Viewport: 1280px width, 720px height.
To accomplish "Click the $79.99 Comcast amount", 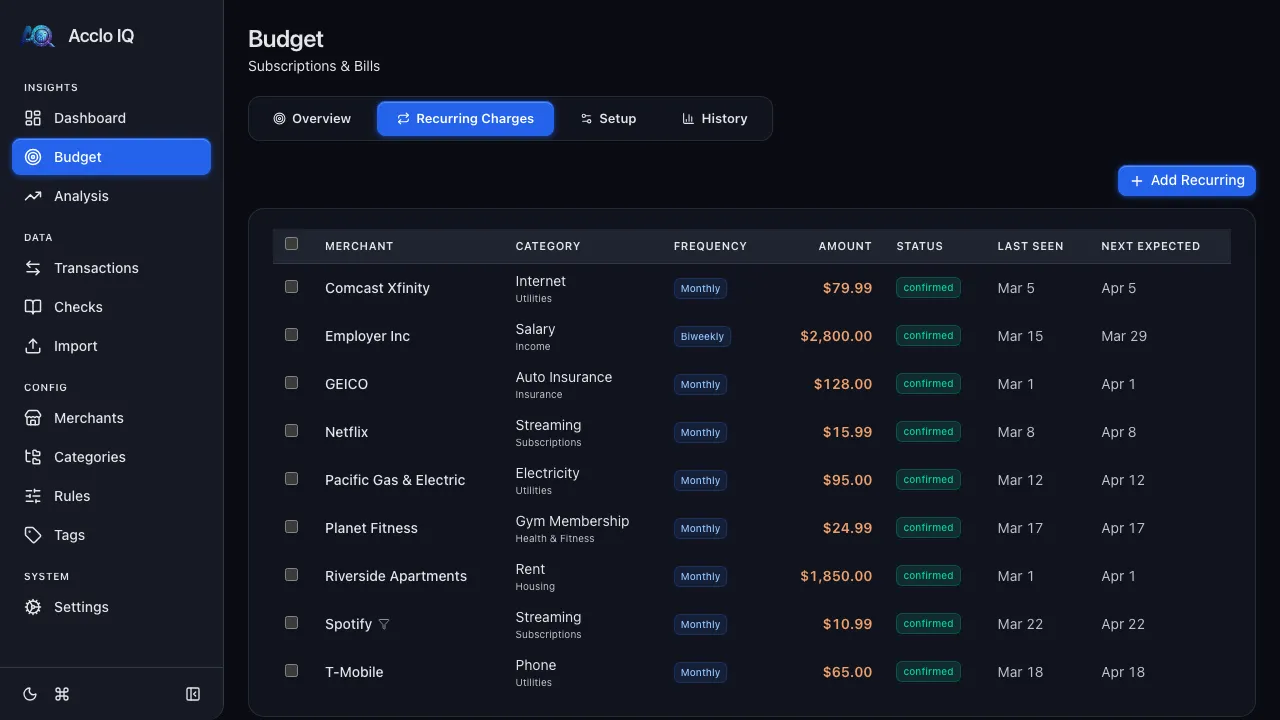I will point(847,288).
